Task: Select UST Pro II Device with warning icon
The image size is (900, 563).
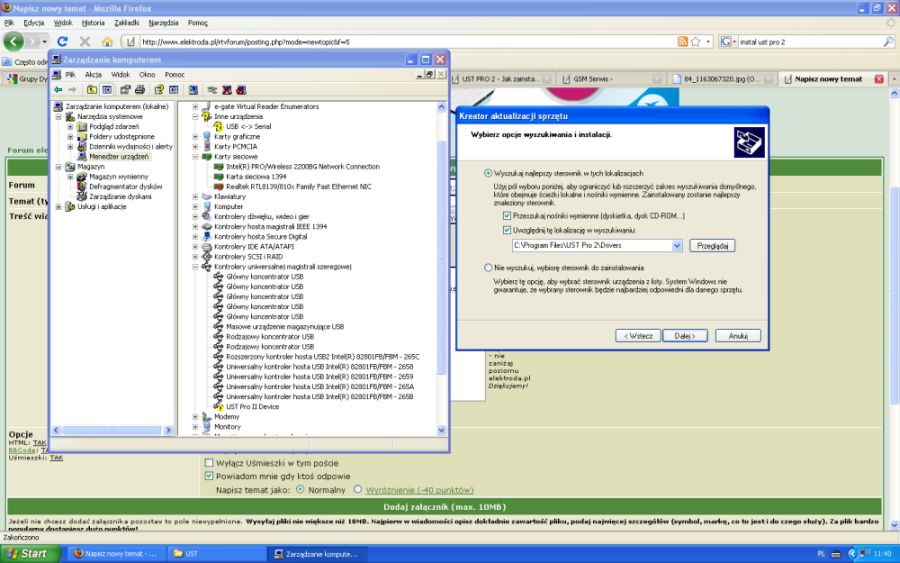Action: point(252,406)
